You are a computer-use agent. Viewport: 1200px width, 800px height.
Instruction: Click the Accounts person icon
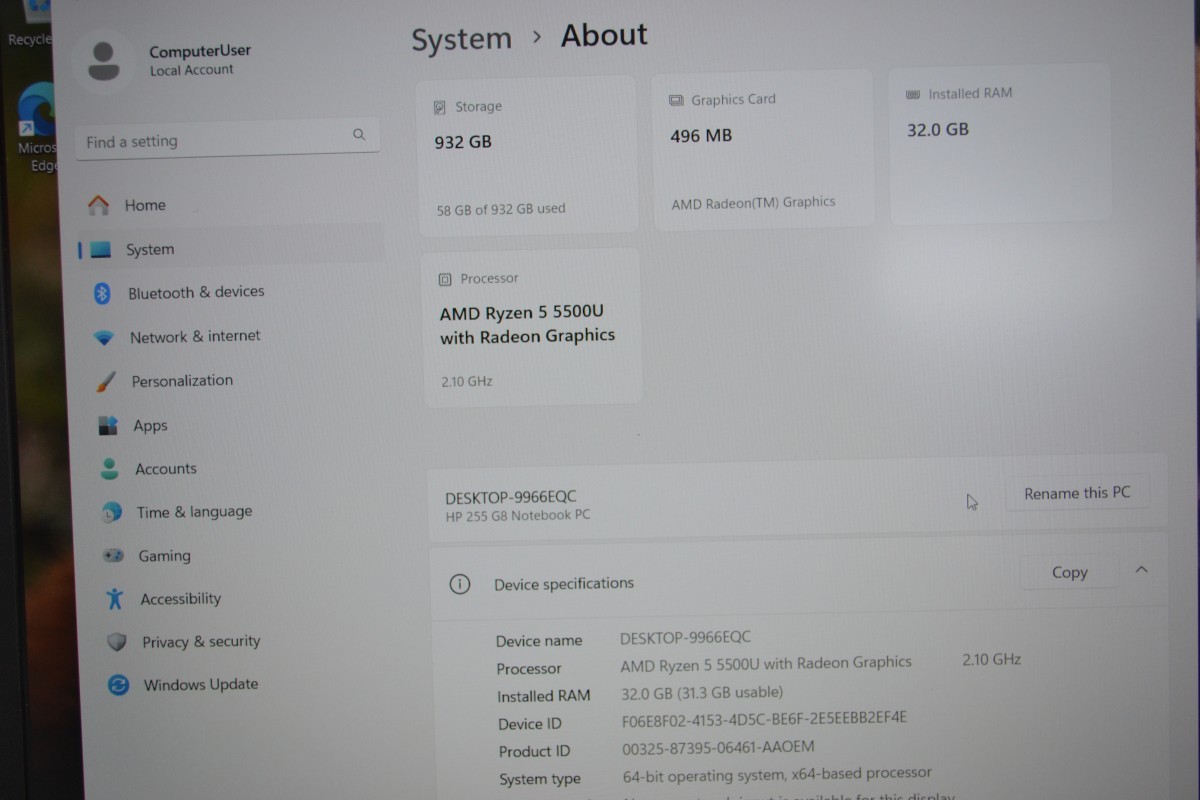(110, 469)
